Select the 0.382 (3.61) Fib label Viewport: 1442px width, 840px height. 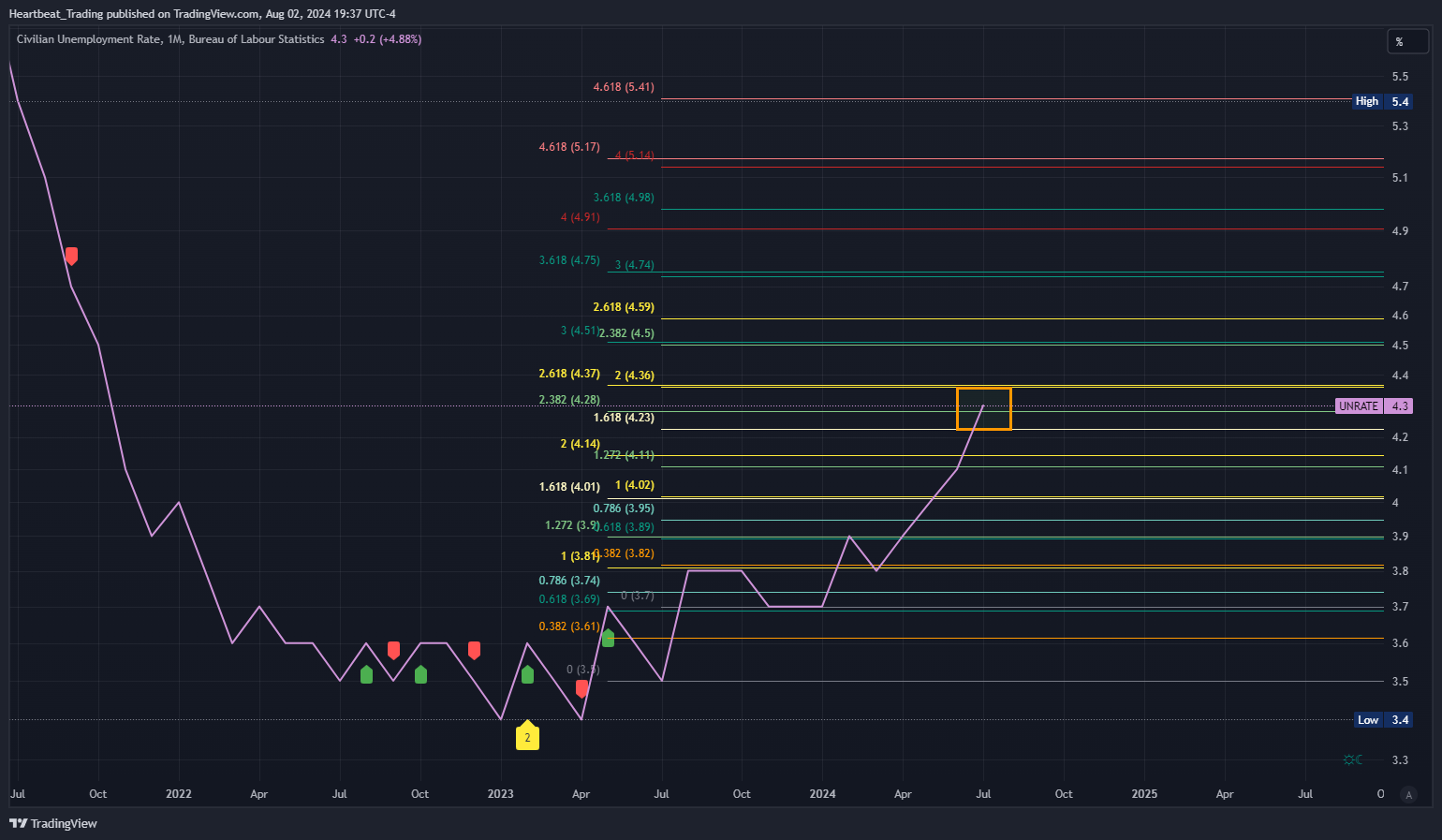[x=569, y=626]
